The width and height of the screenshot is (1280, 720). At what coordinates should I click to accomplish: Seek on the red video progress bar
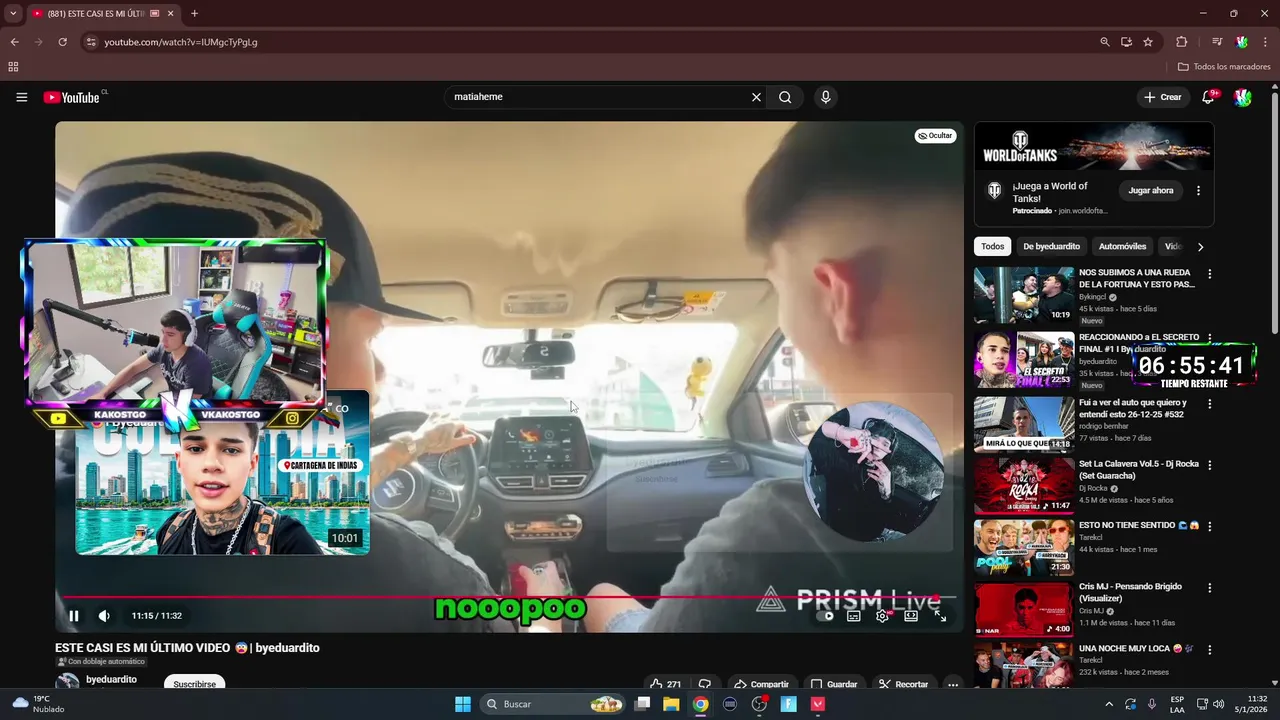tap(509, 597)
